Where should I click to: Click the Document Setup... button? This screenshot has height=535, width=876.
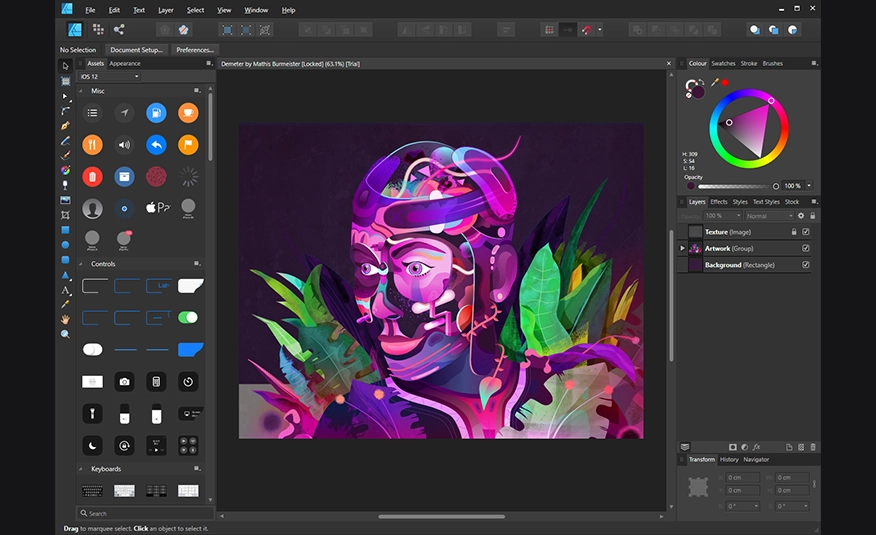tap(136, 50)
